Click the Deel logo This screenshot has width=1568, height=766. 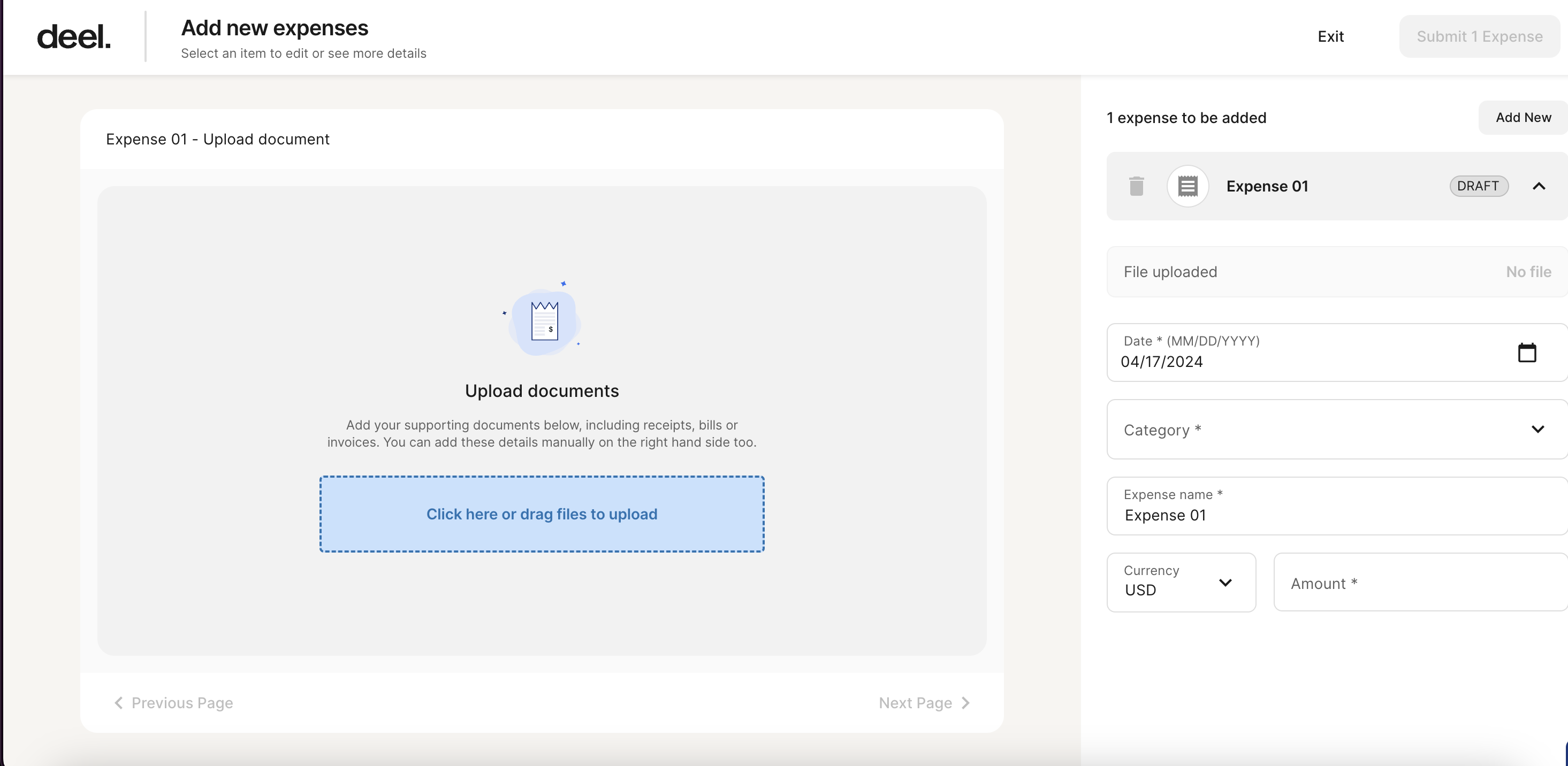(x=74, y=37)
